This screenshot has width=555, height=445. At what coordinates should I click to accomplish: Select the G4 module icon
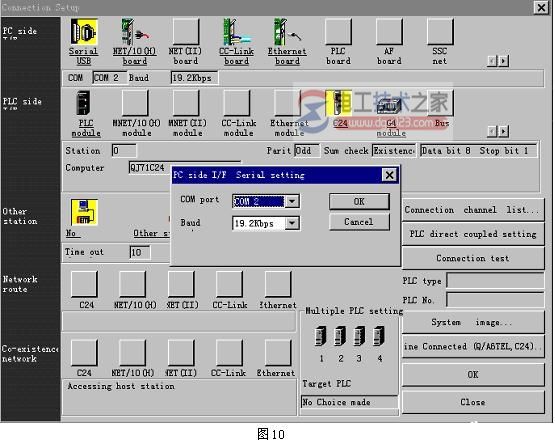(389, 105)
